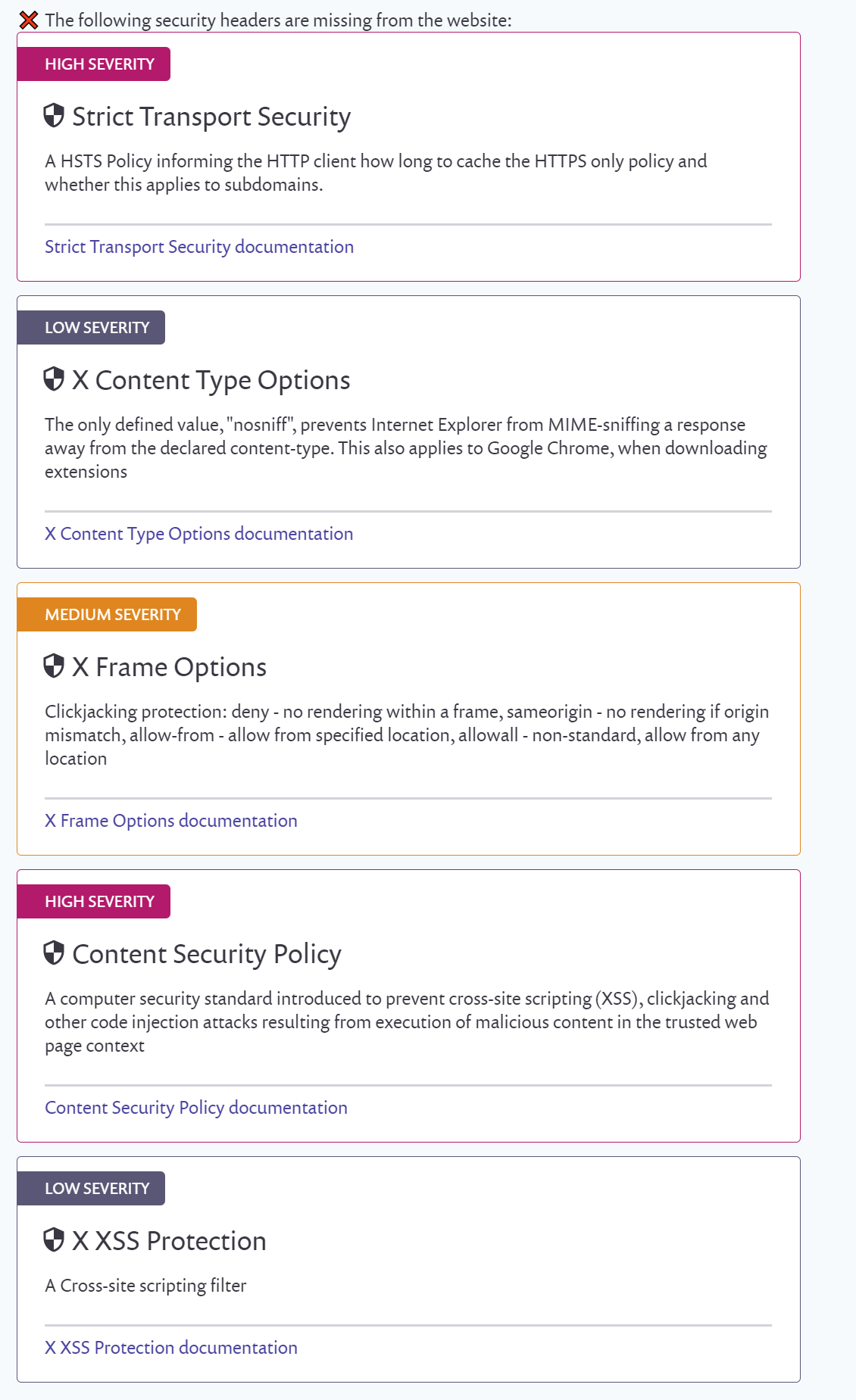The image size is (856, 1400).
Task: Click the shield icon beside Content Security Policy
Action: point(52,953)
